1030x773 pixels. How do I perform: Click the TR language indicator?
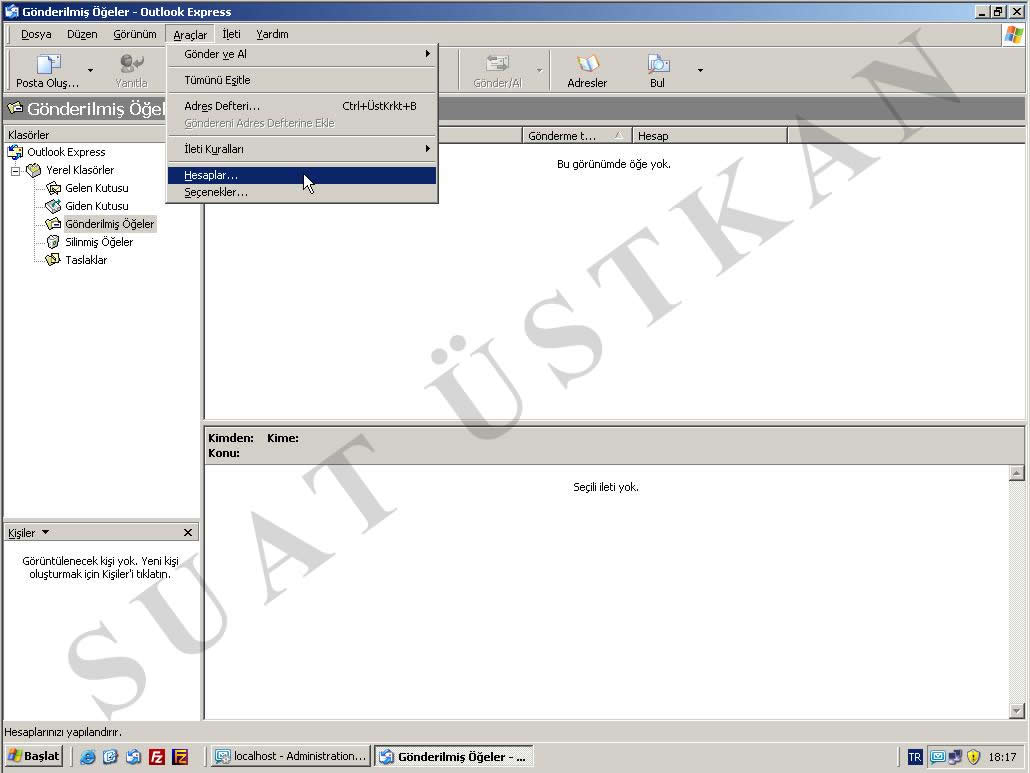click(914, 757)
